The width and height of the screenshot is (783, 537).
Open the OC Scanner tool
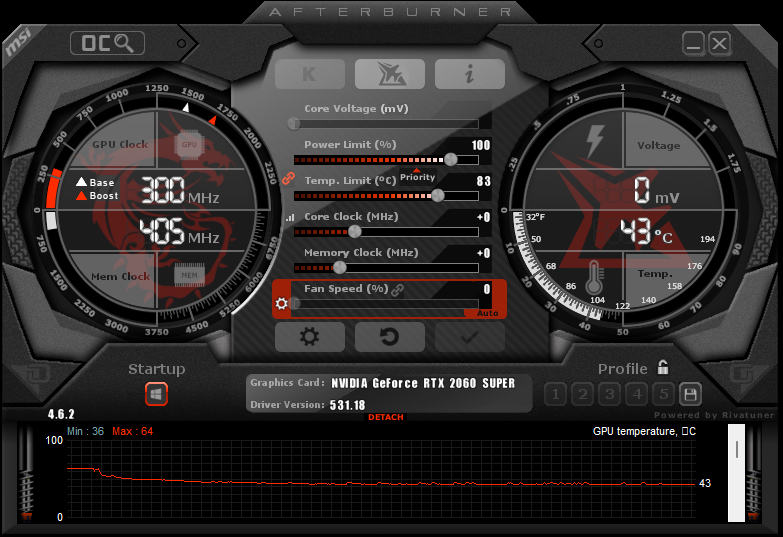[x=107, y=43]
